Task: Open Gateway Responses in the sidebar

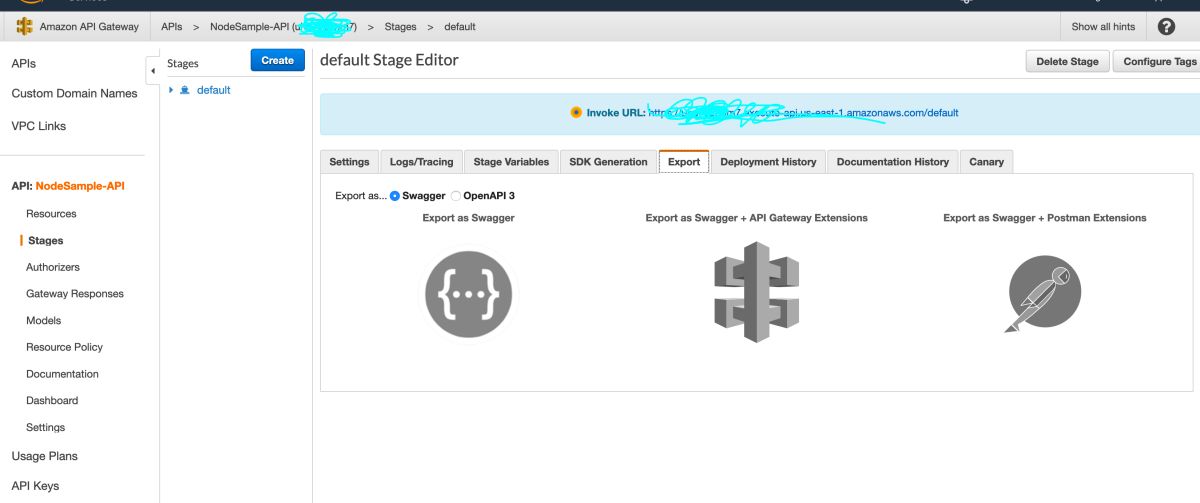Action: tap(75, 294)
